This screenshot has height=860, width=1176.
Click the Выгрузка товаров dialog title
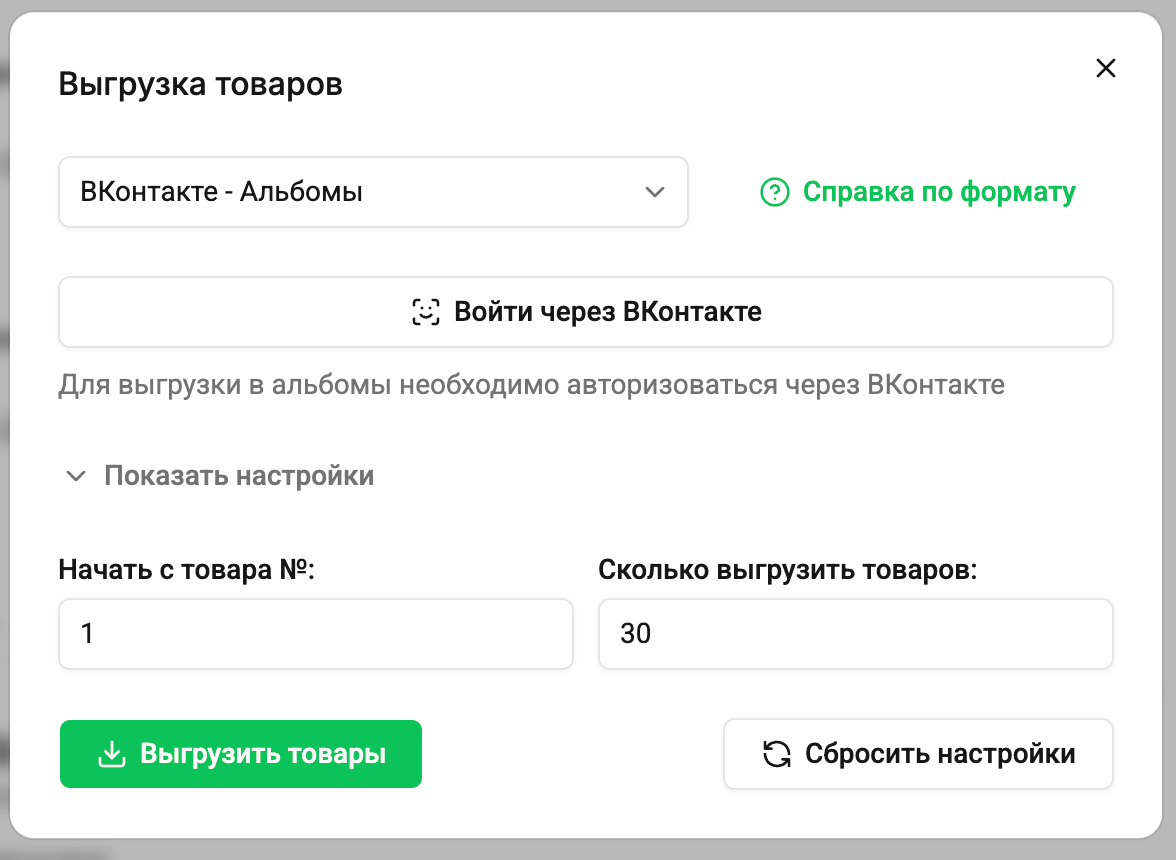coord(200,83)
